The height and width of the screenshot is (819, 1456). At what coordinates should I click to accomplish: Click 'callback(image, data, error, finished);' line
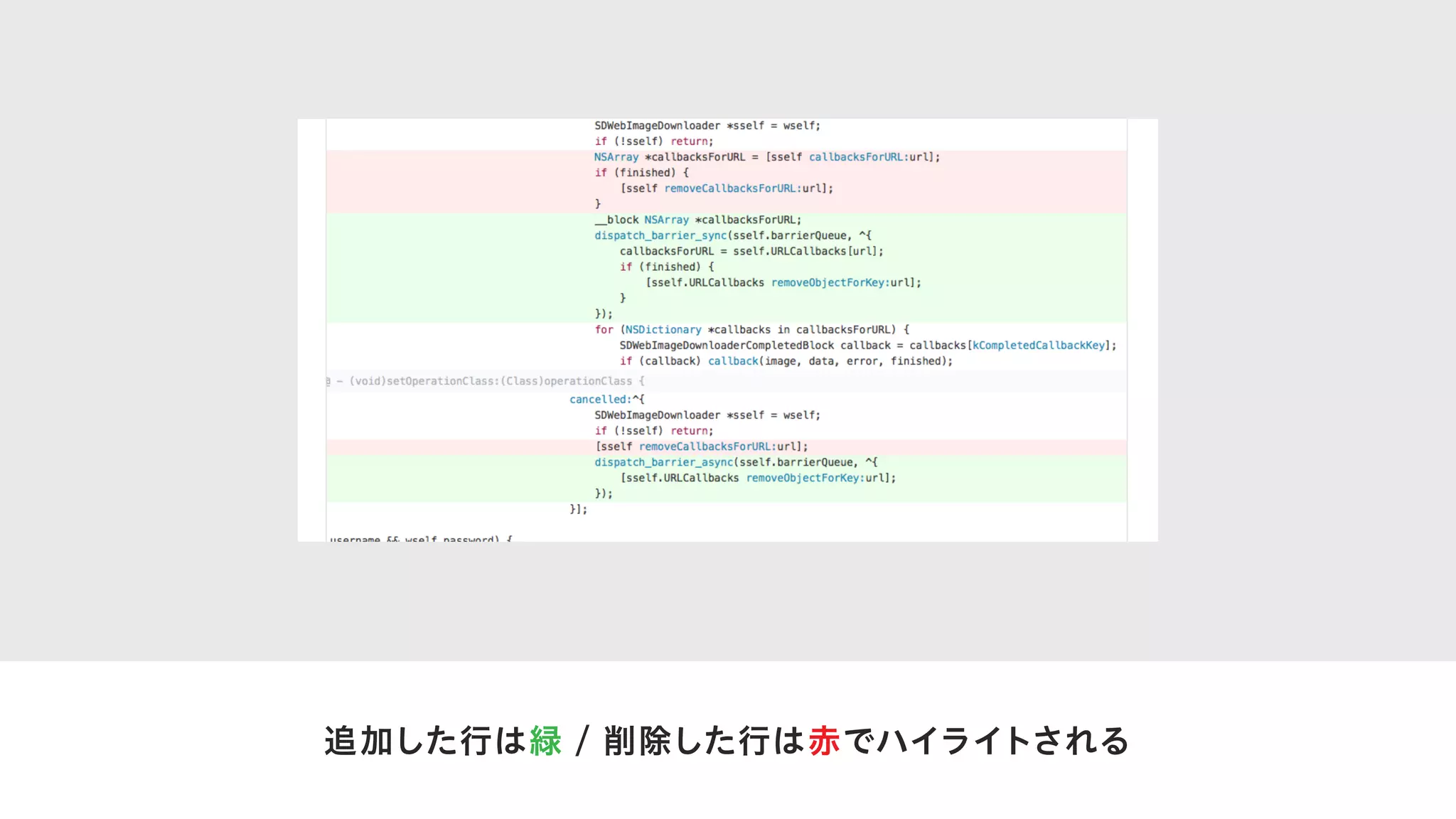coord(786,361)
